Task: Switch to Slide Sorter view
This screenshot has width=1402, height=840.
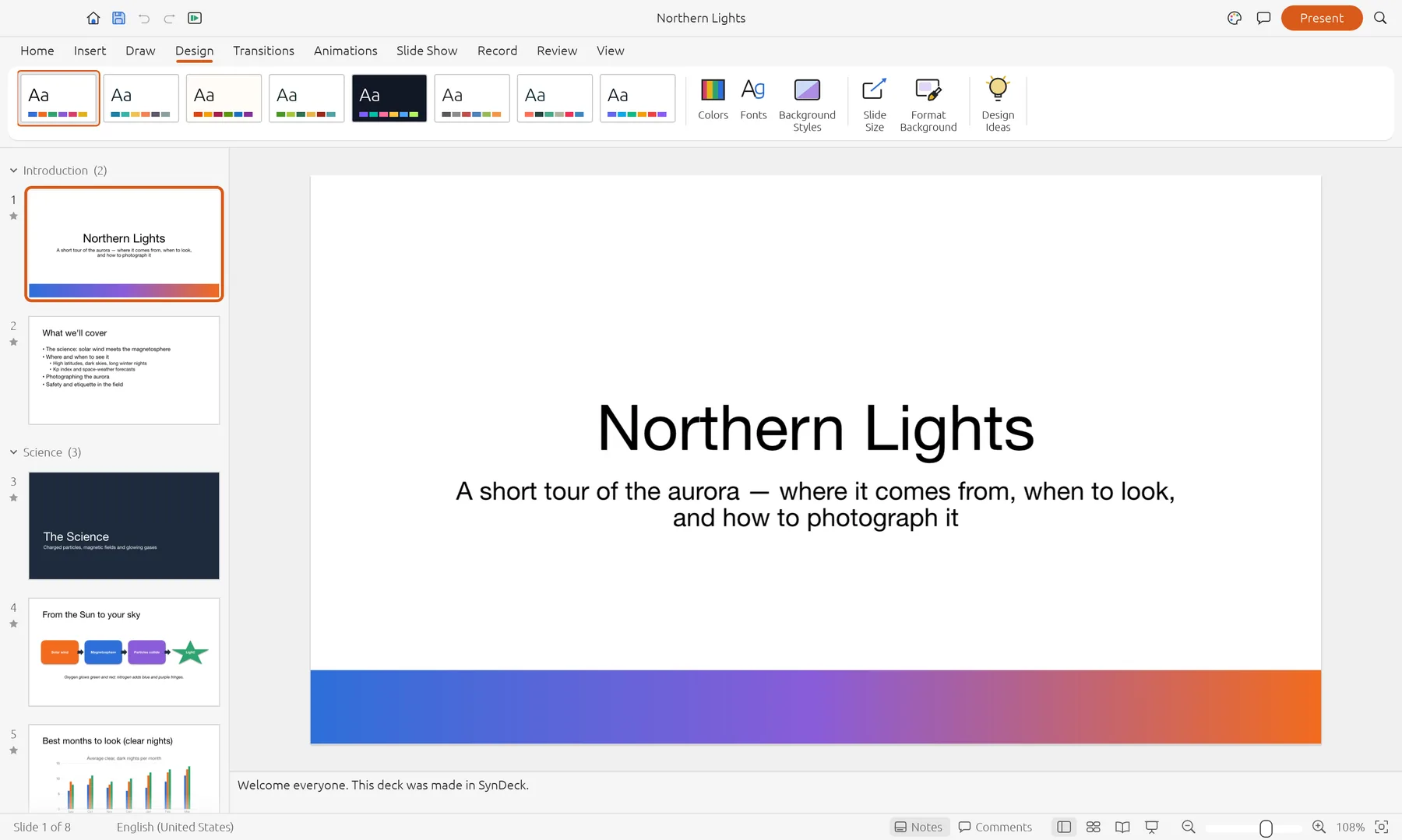Action: (x=1093, y=827)
